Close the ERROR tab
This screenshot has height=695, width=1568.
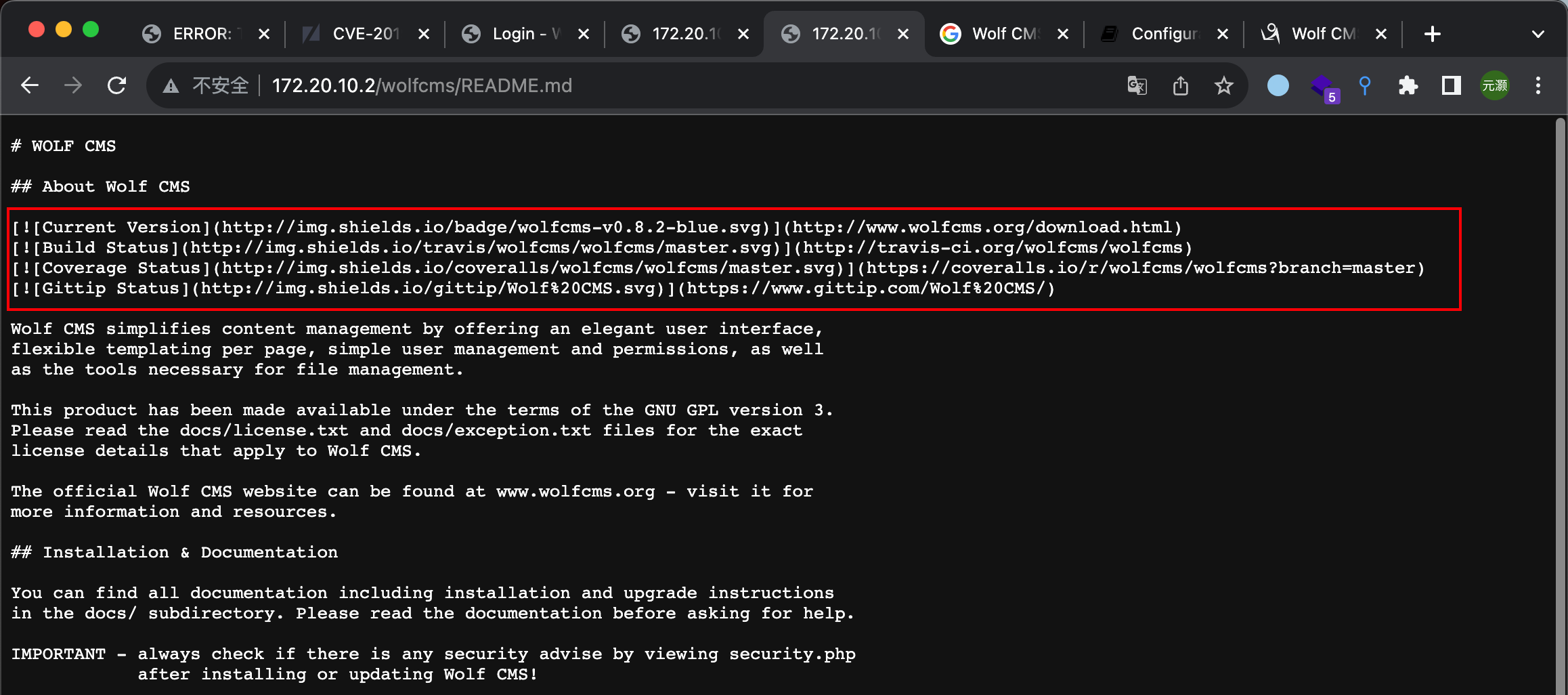(264, 34)
